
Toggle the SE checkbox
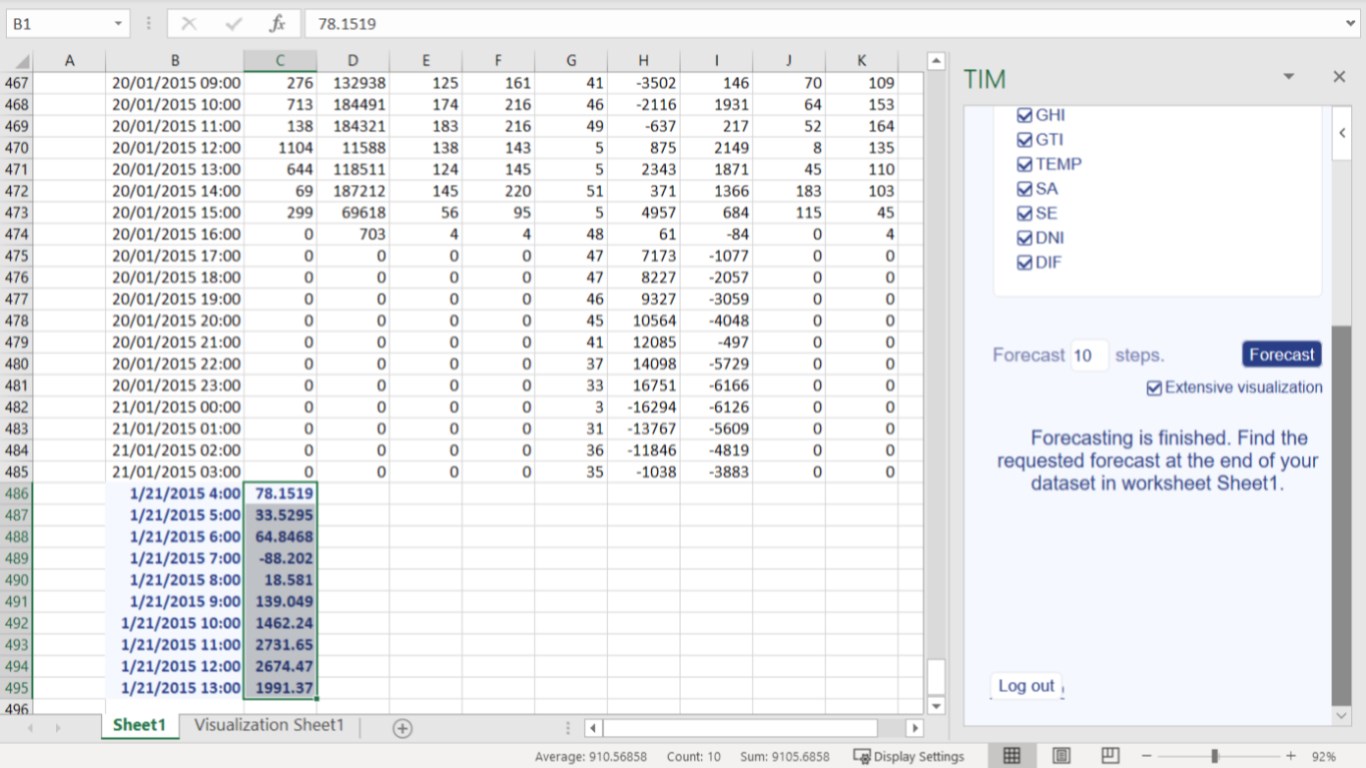[1024, 213]
